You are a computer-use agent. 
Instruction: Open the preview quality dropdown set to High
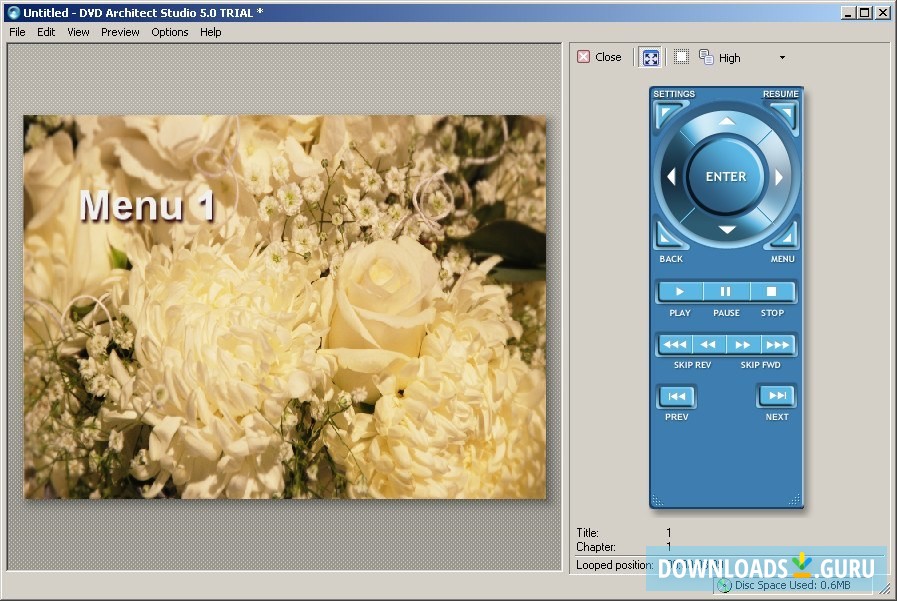coord(782,57)
